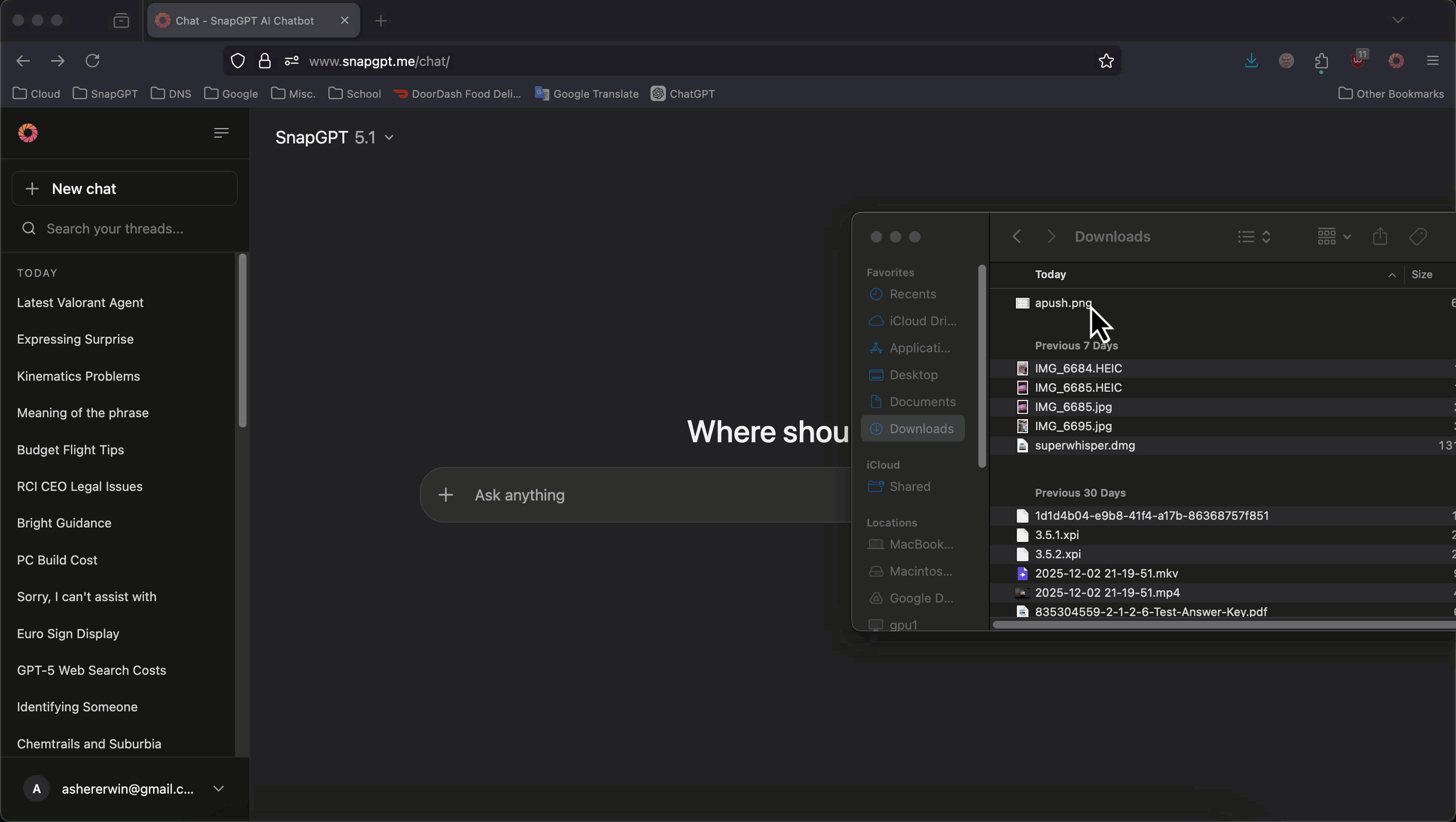Open the DoorDash bookmark
The image size is (1456, 822).
[457, 94]
